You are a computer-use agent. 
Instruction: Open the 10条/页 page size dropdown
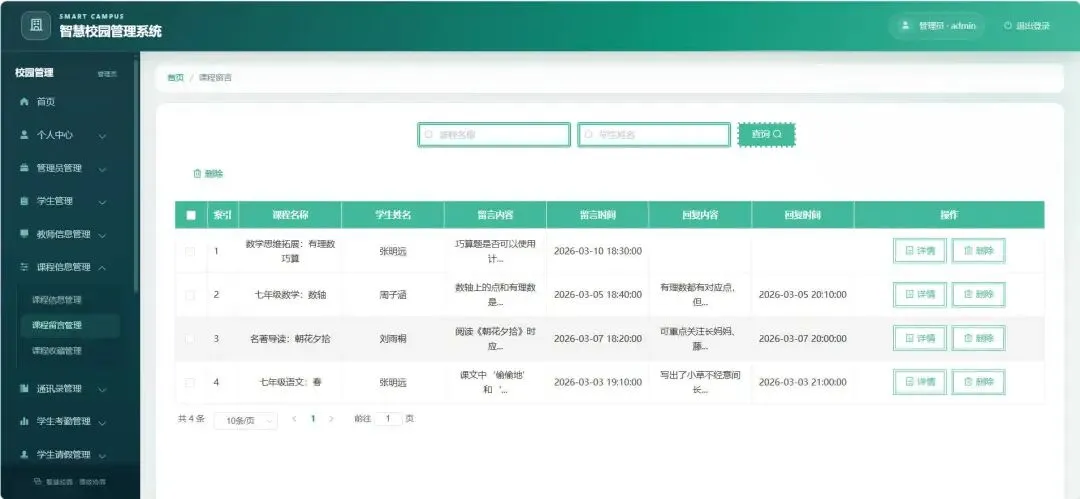coord(246,420)
